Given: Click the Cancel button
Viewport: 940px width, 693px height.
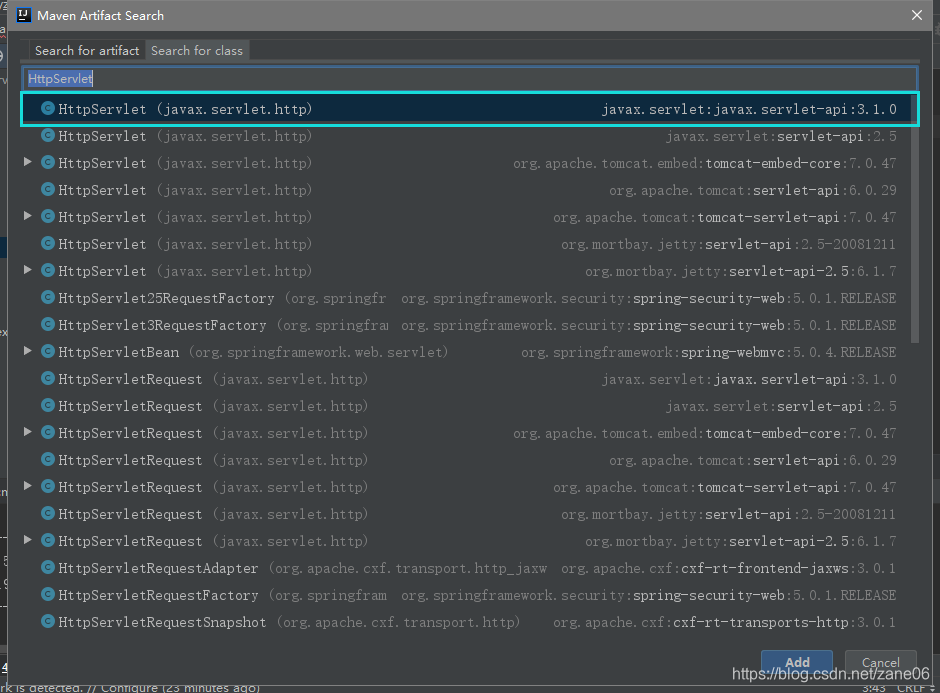Looking at the screenshot, I should click(881, 662).
